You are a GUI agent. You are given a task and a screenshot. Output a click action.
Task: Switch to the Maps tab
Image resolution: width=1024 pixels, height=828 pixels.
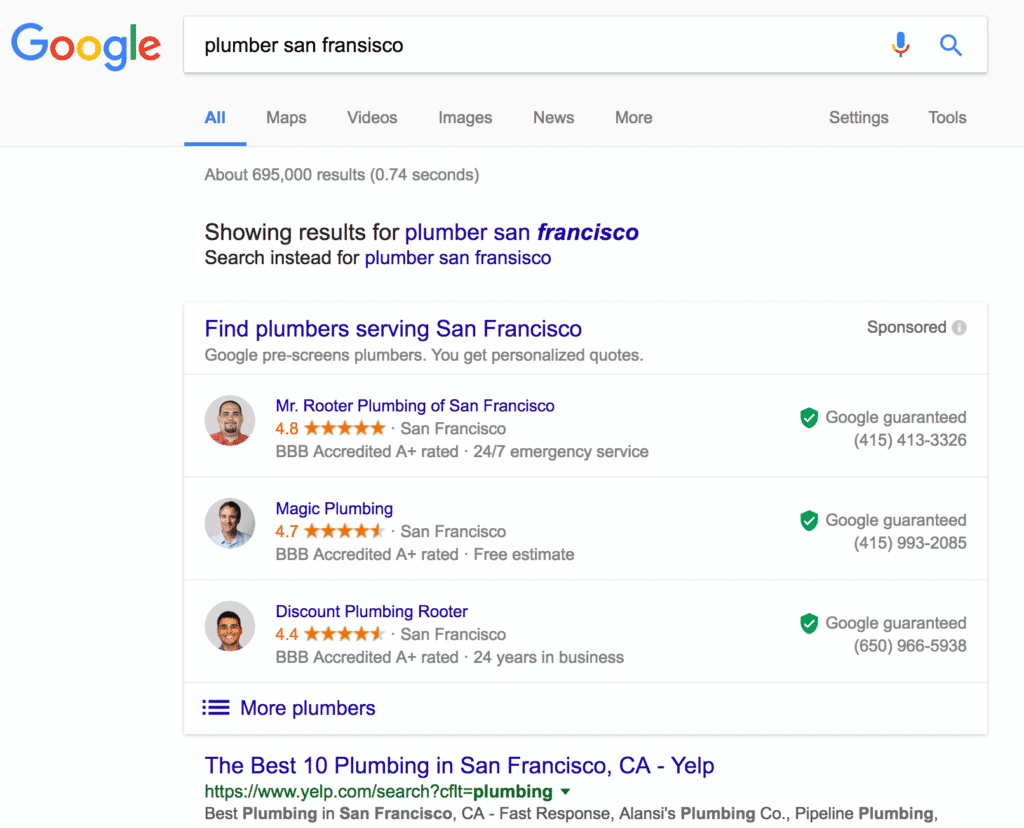click(286, 117)
